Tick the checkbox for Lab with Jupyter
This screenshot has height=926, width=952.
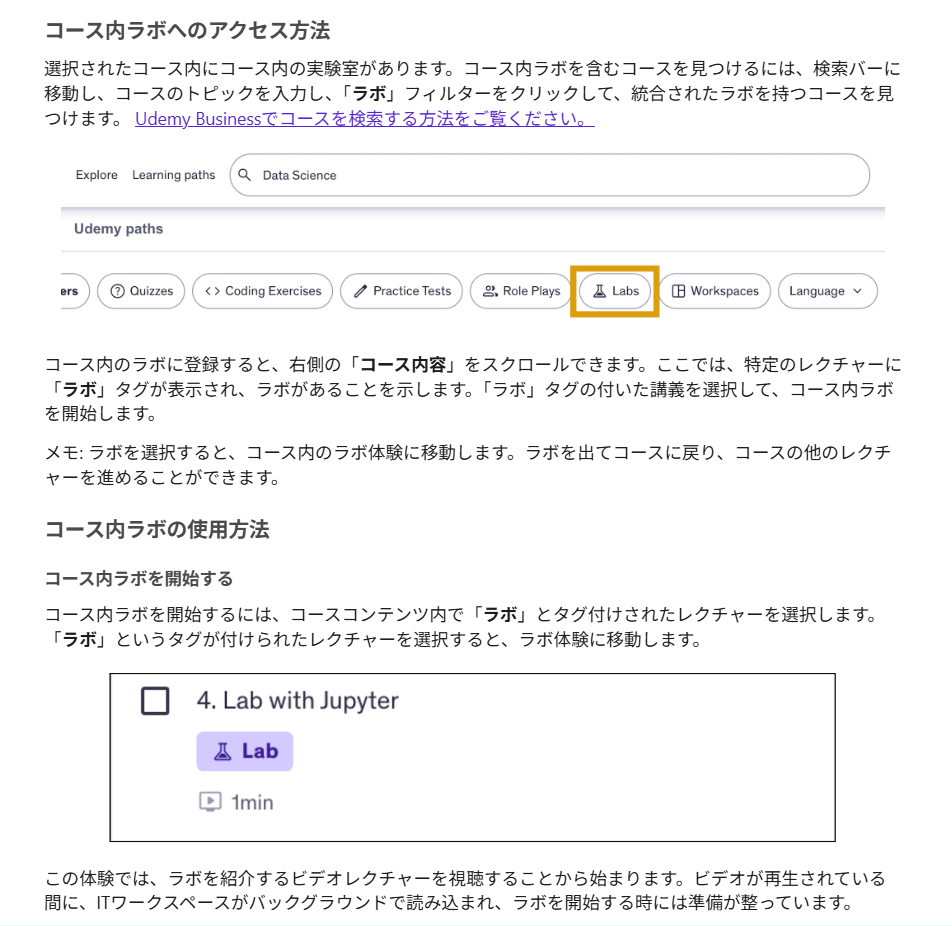(155, 701)
